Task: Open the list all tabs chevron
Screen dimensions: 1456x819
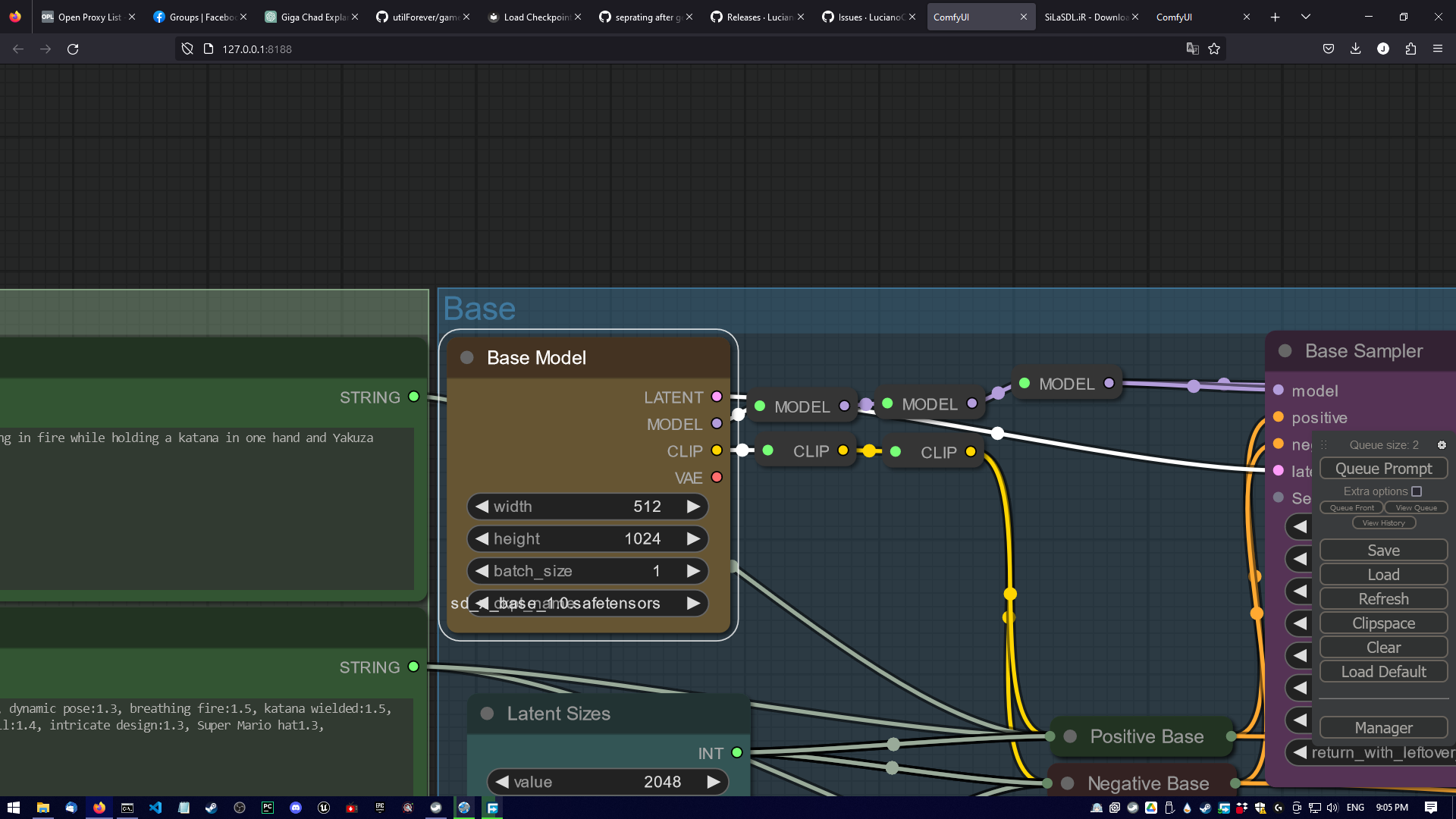Action: click(1306, 17)
